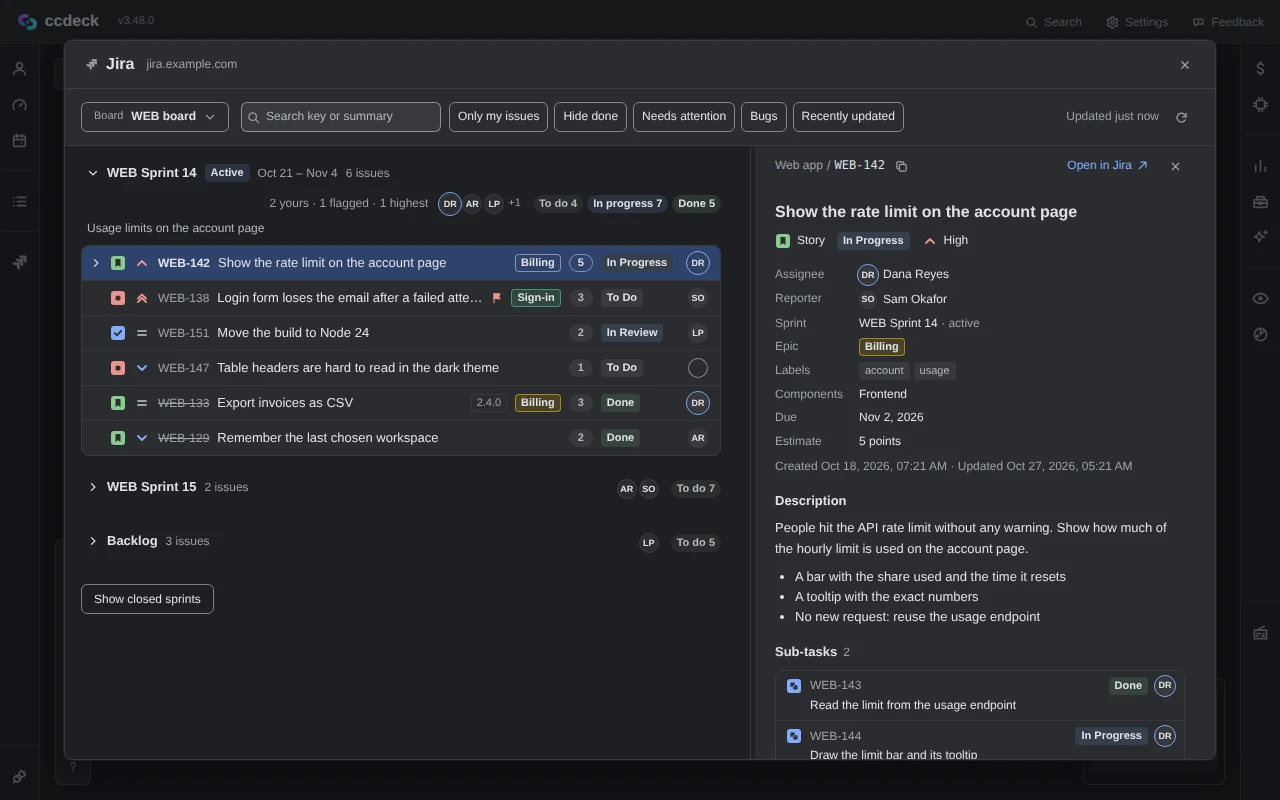Click the Done 5 sprint counter
This screenshot has width=1280, height=800.
click(696, 204)
